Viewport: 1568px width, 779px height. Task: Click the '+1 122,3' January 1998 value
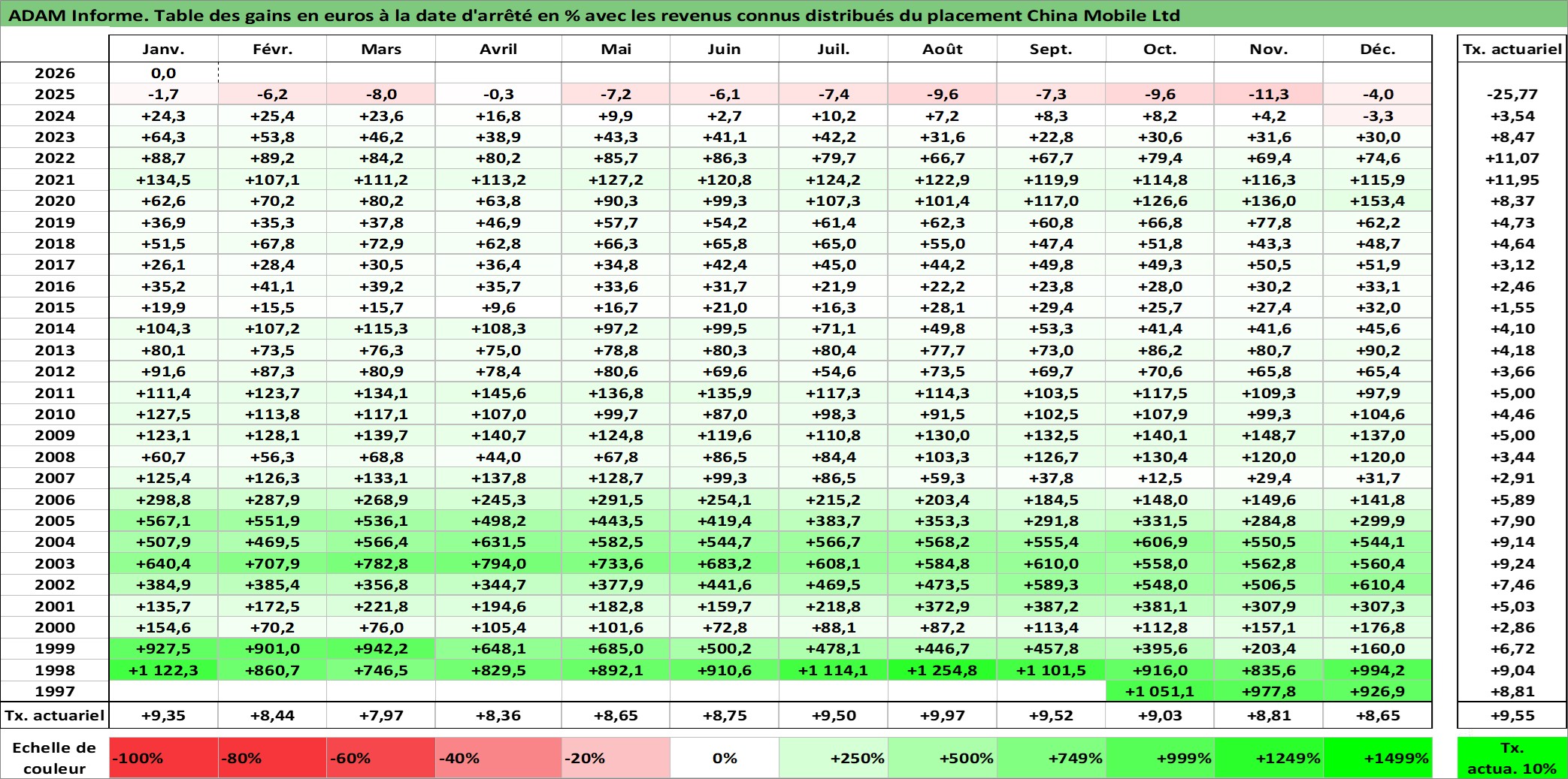(x=164, y=670)
